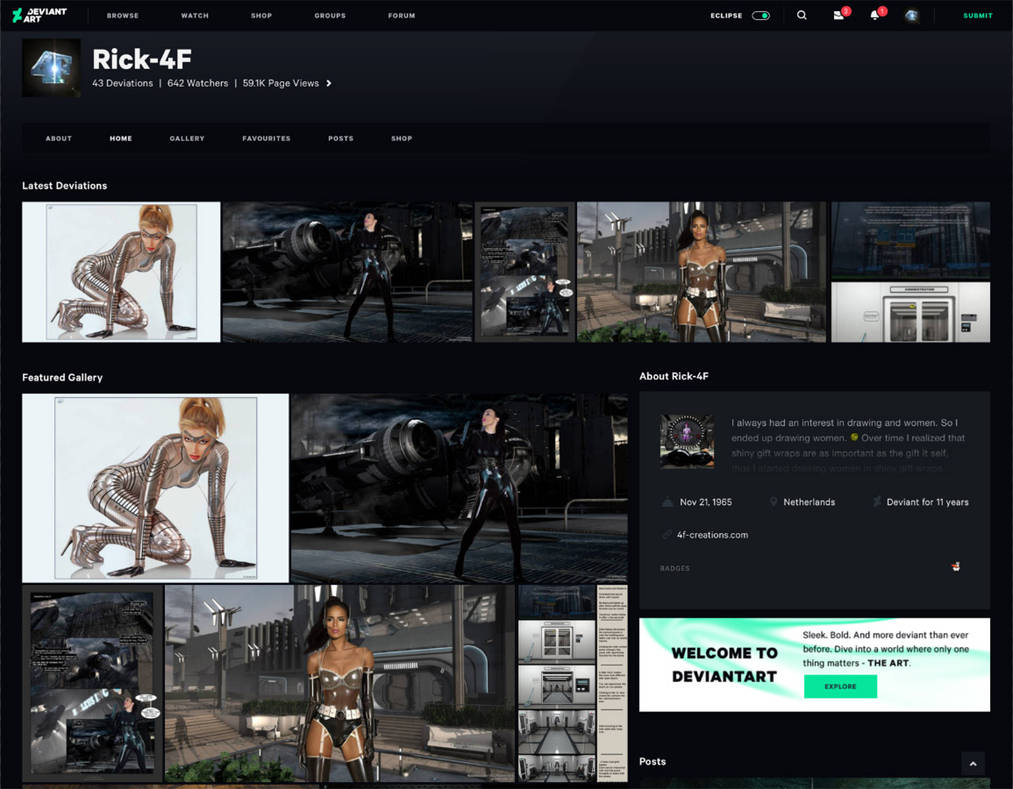Click the Badges label
This screenshot has width=1013, height=789.
click(x=674, y=568)
